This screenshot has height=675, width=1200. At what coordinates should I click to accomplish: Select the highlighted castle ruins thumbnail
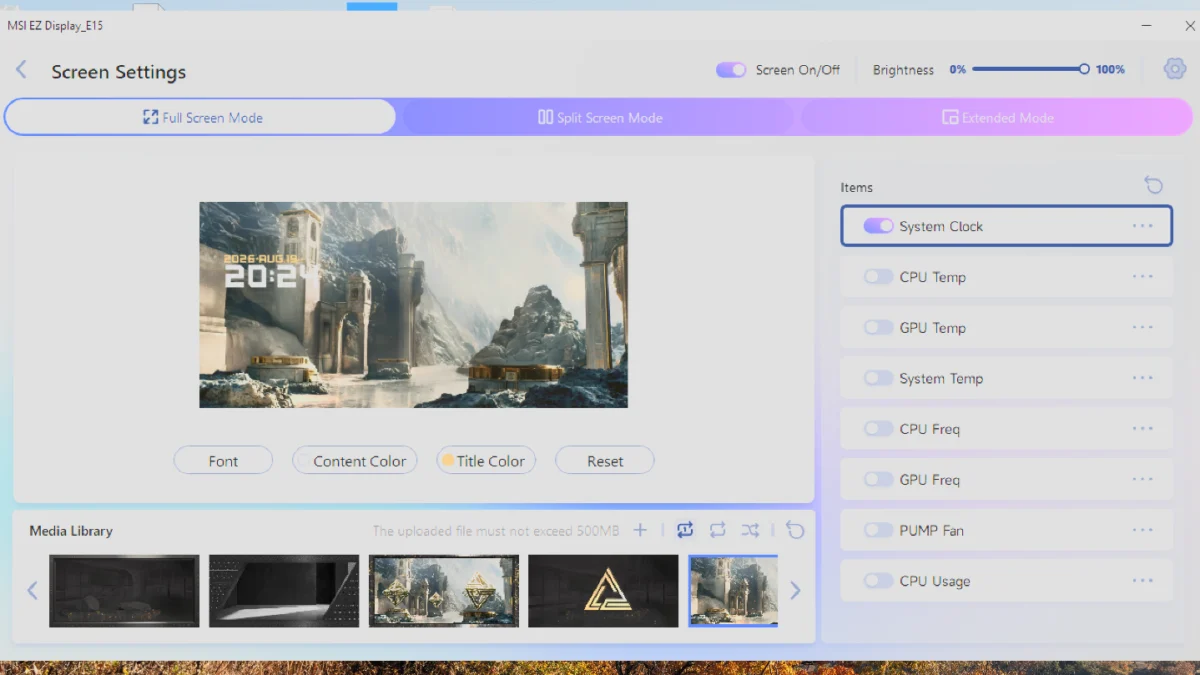pyautogui.click(x=733, y=591)
